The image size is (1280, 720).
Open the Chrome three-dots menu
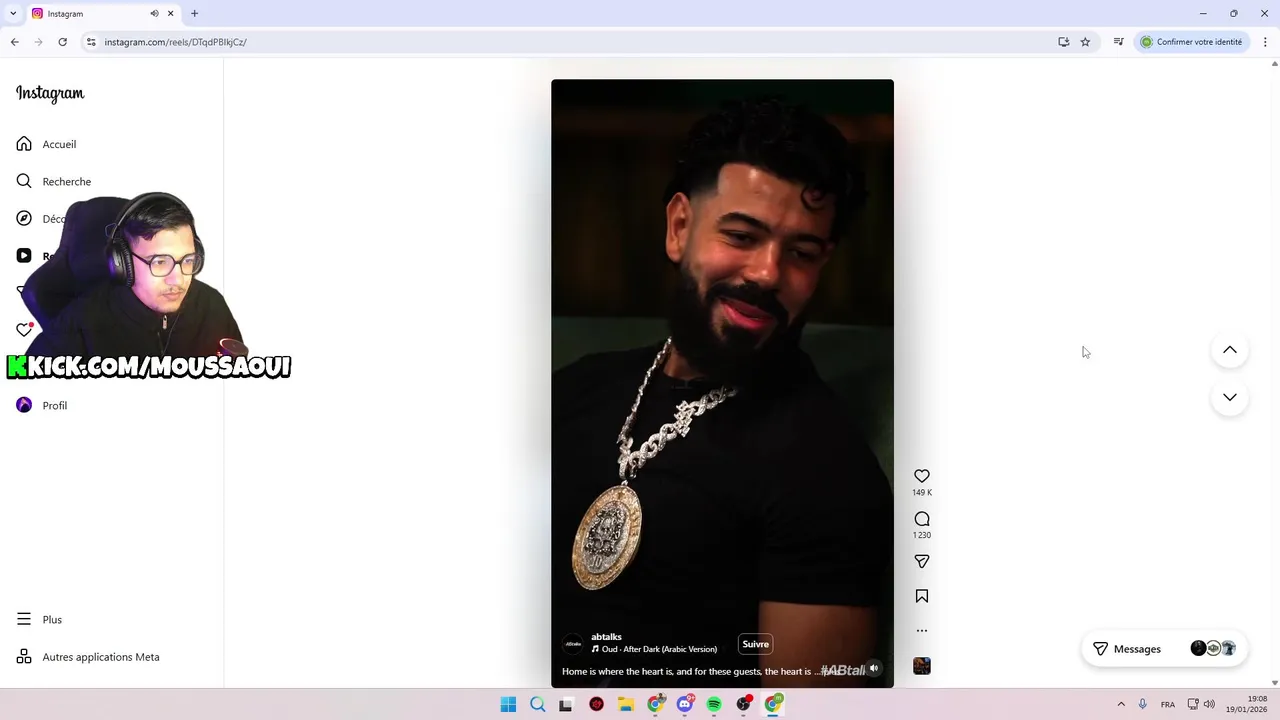(x=1265, y=42)
